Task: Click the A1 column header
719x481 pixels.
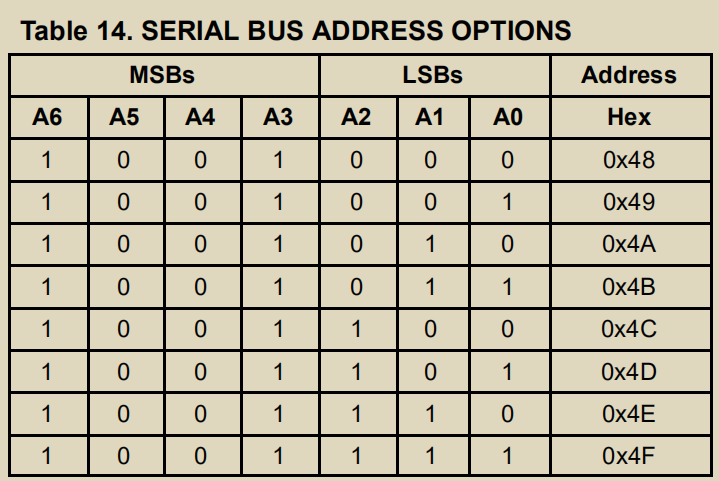Action: (x=434, y=117)
